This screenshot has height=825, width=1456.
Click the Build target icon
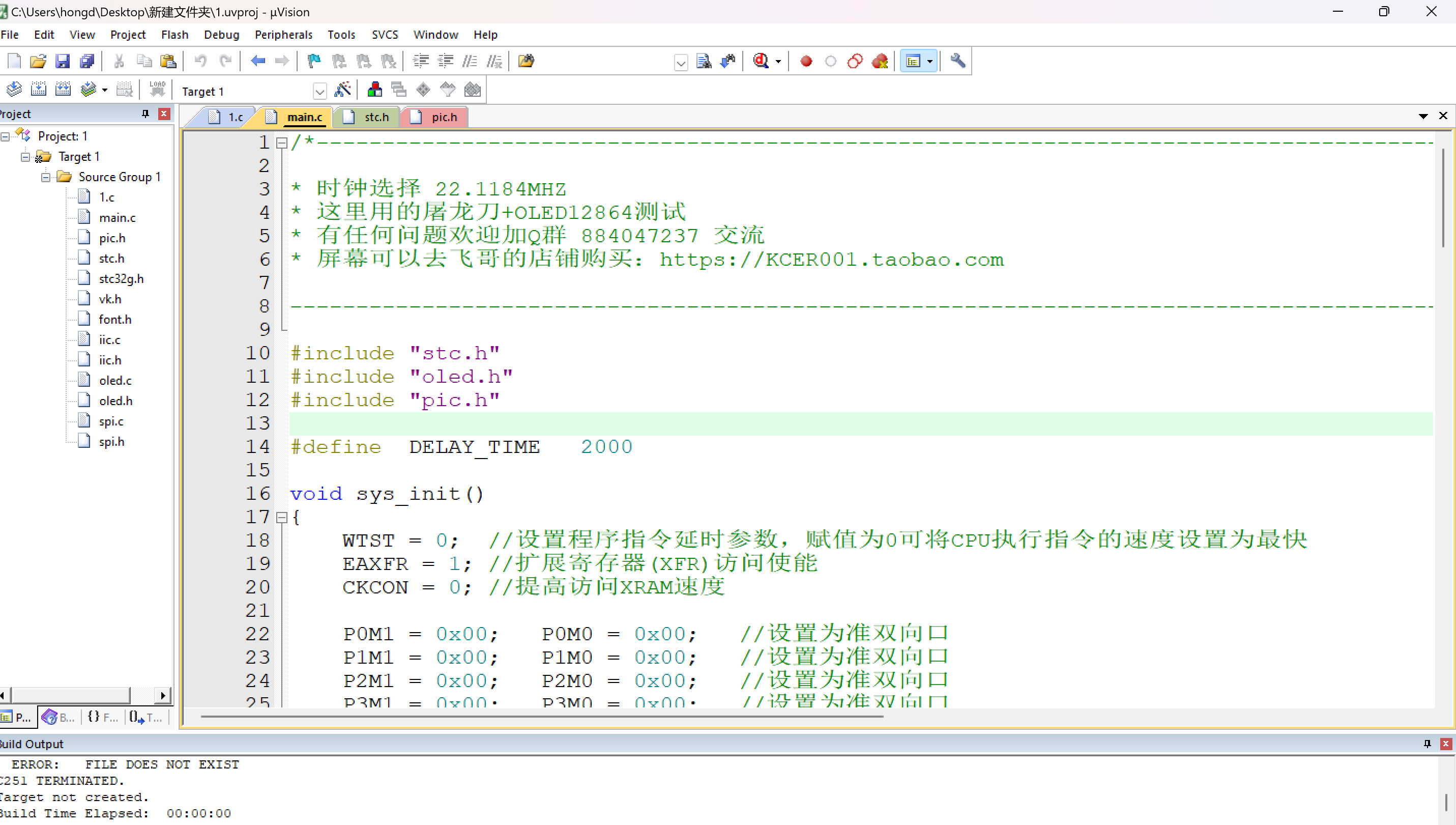(x=39, y=90)
